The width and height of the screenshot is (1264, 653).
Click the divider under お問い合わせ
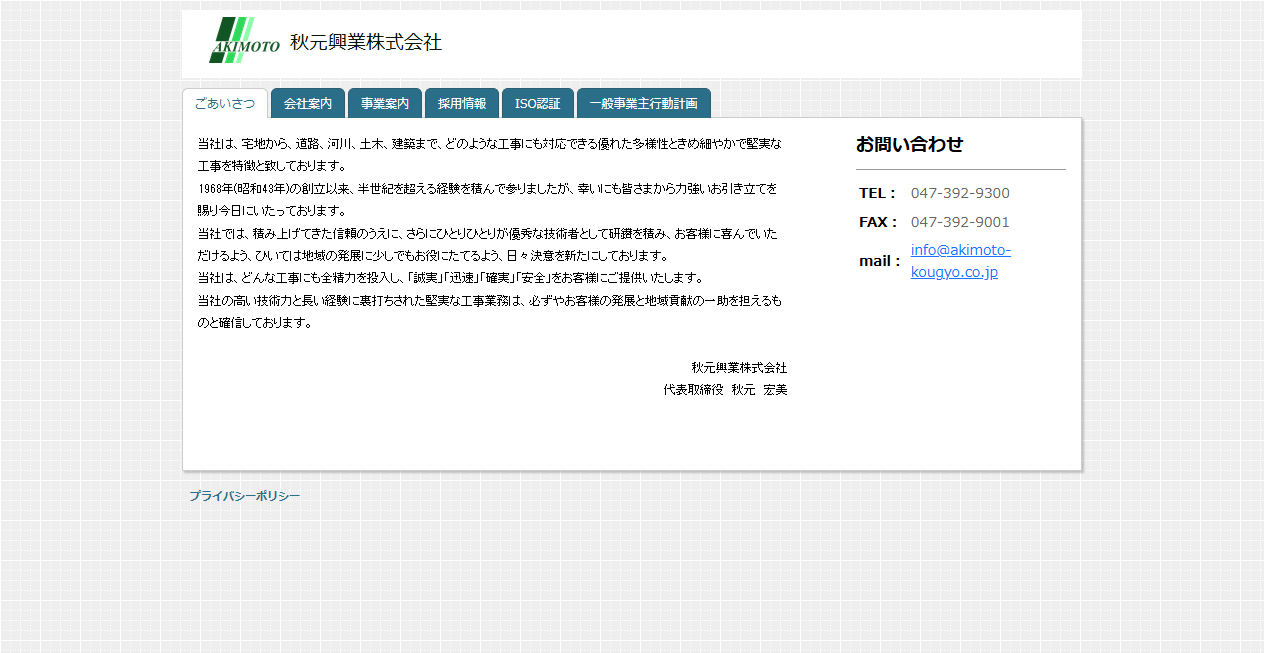click(960, 169)
